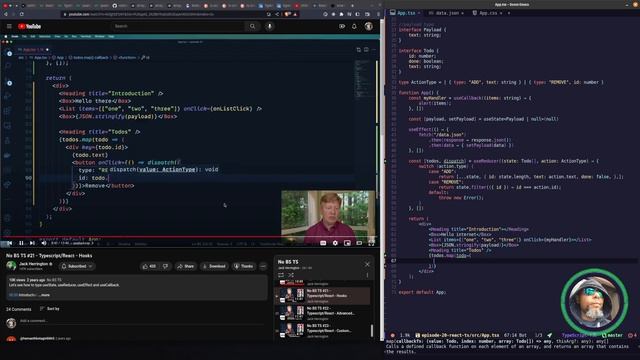Focus the YouTube search field

pyautogui.click(x=178, y=26)
